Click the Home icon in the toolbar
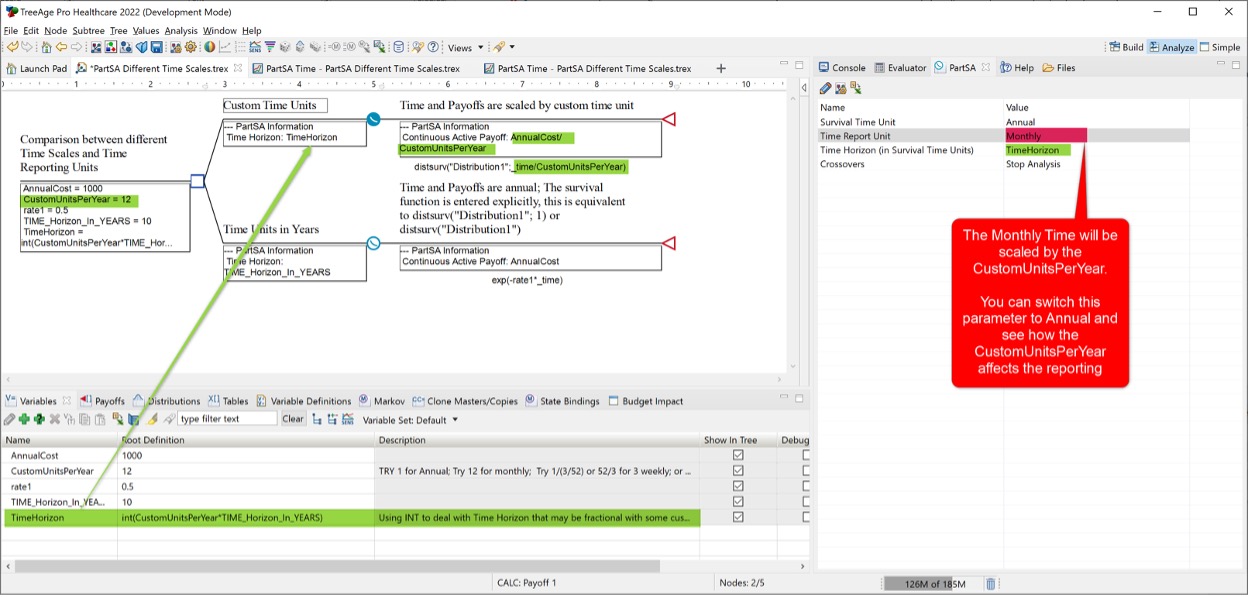 pos(46,47)
